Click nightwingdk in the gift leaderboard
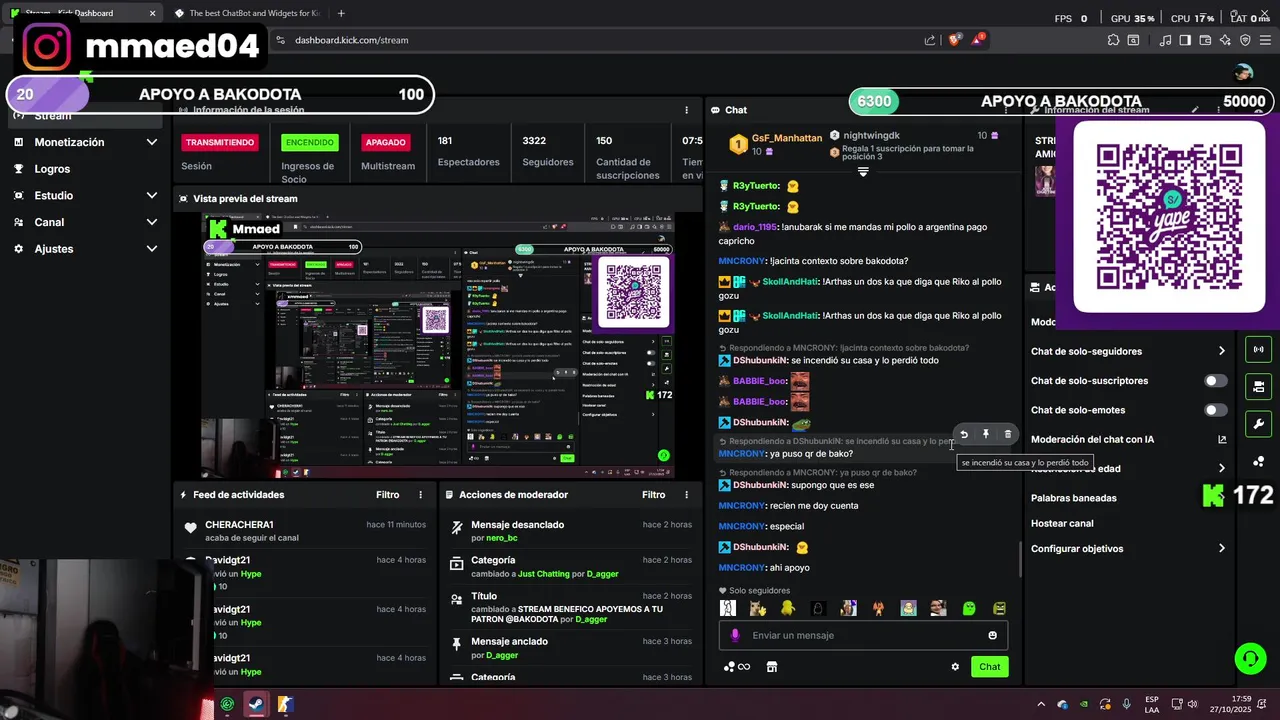 coord(872,135)
